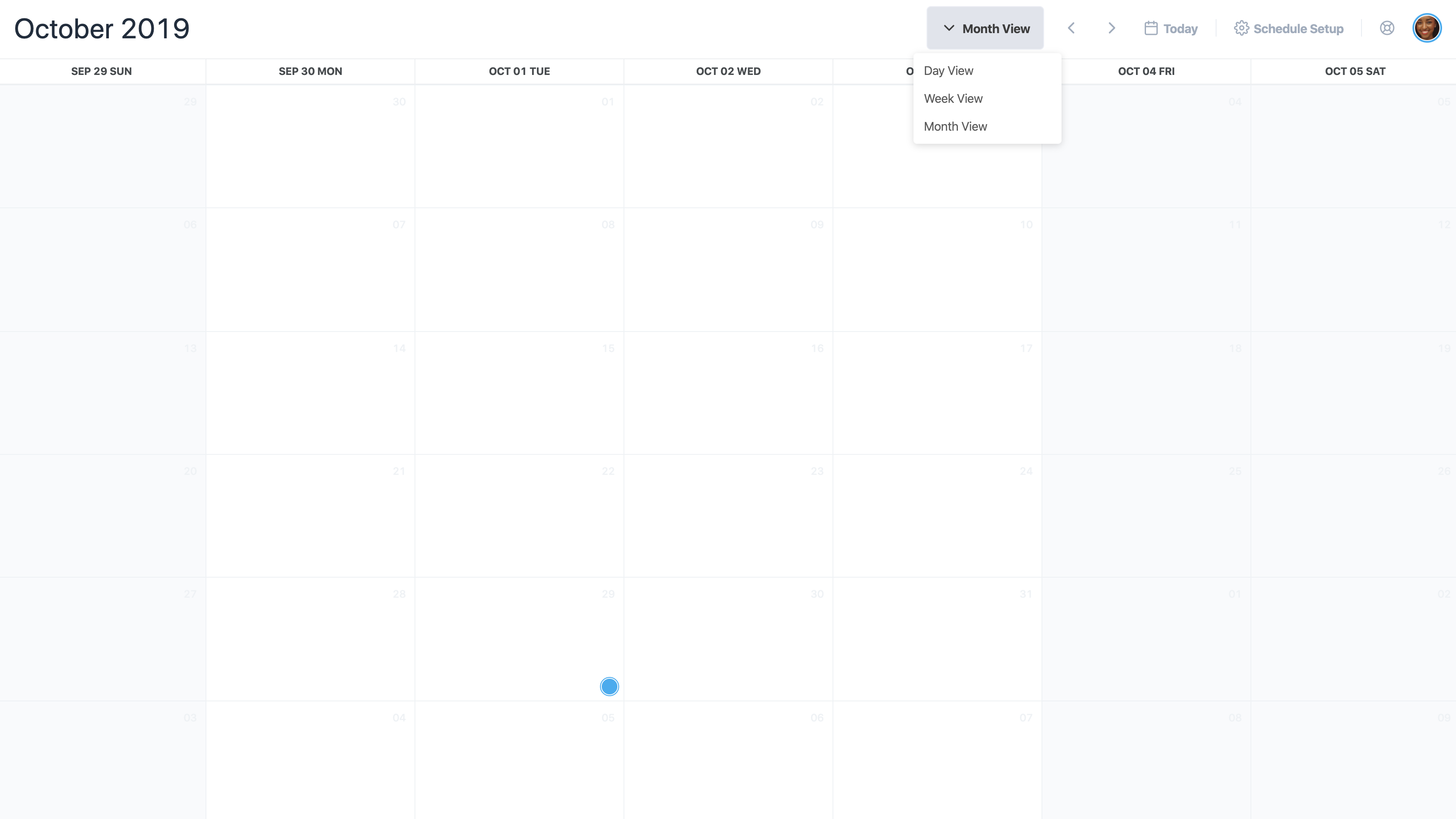
Task: Choose Month View in the dropdown list
Action: [x=955, y=127]
